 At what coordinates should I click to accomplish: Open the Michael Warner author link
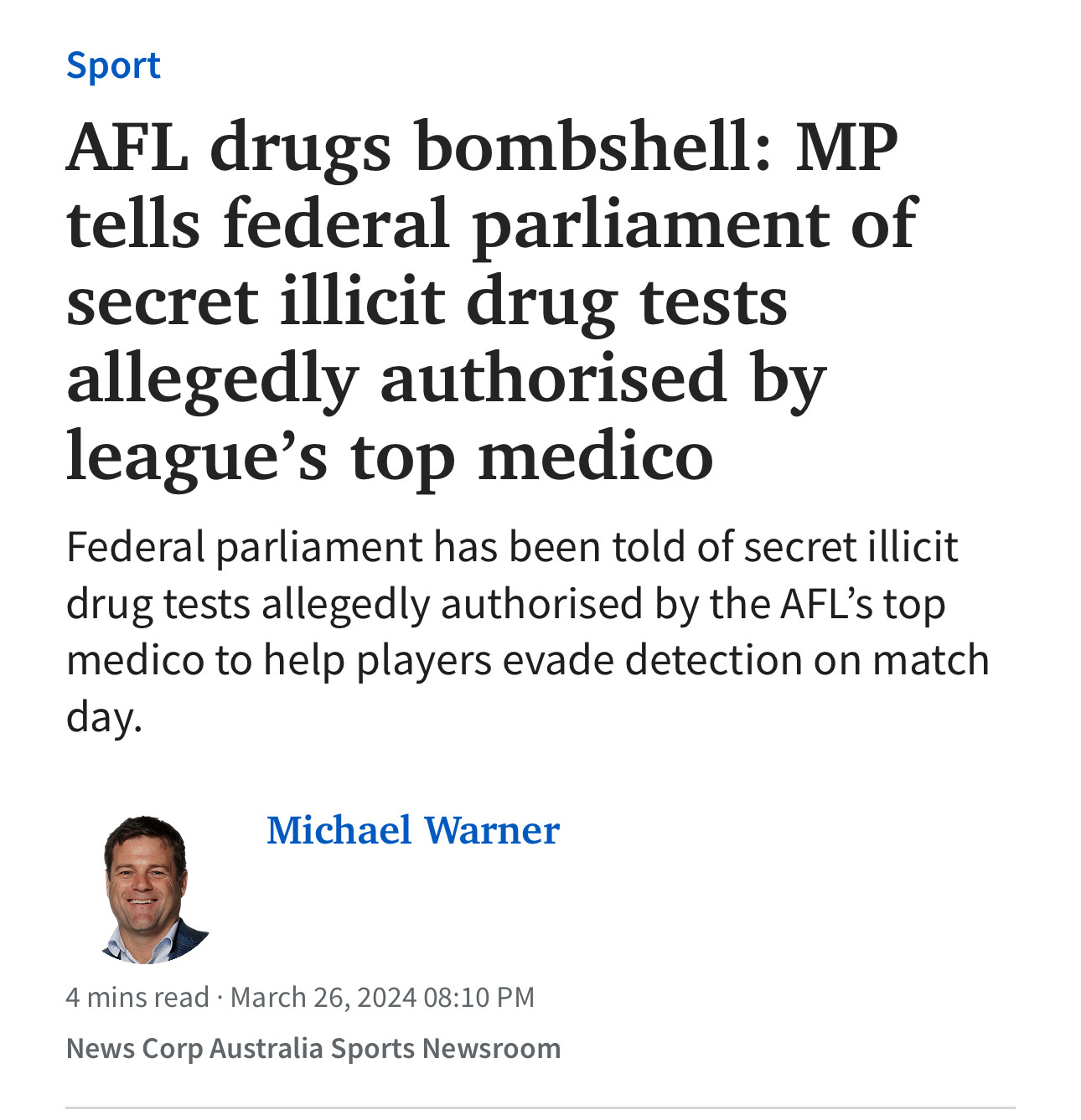pyautogui.click(x=412, y=830)
